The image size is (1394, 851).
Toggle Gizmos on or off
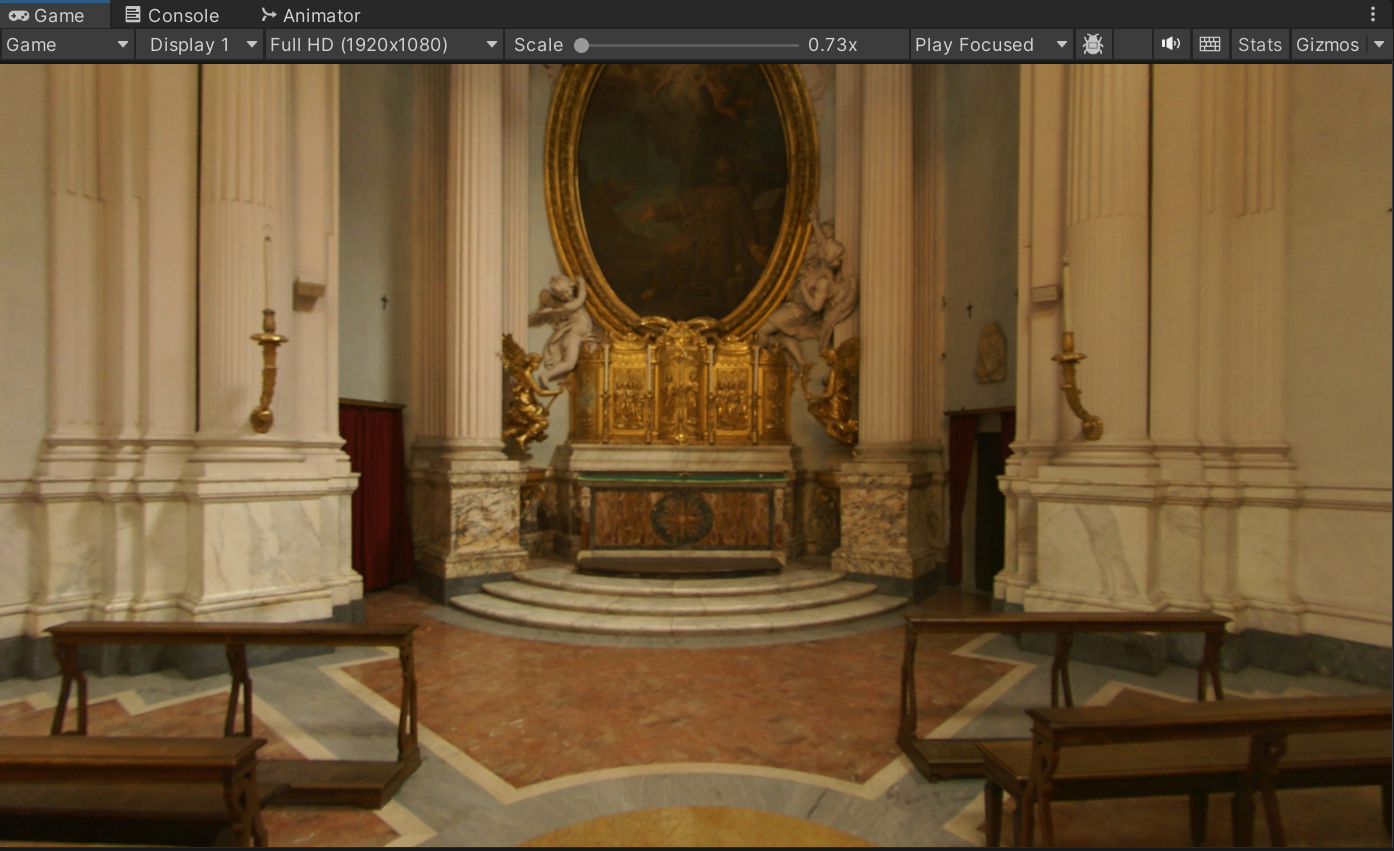click(1327, 45)
